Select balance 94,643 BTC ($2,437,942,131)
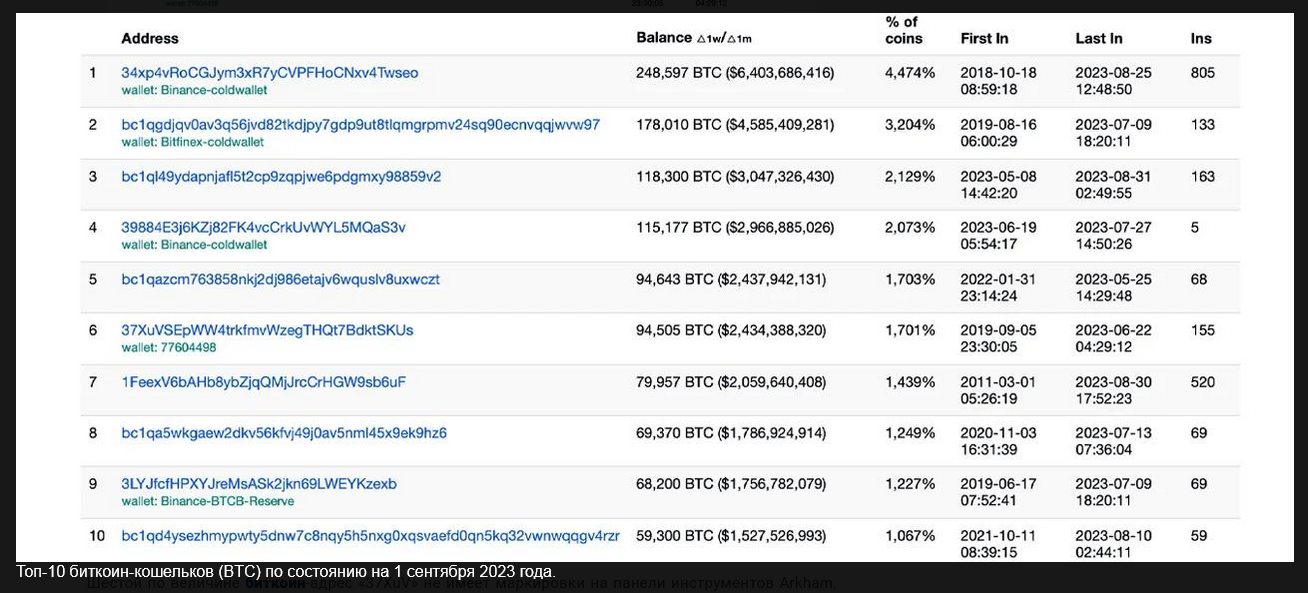Image resolution: width=1308 pixels, height=593 pixels. point(731,279)
